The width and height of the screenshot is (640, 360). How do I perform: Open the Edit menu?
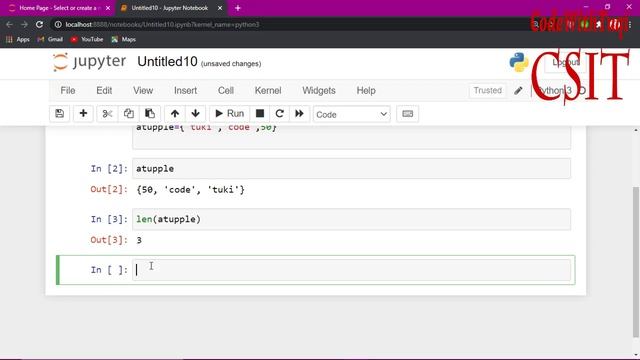pos(104,91)
